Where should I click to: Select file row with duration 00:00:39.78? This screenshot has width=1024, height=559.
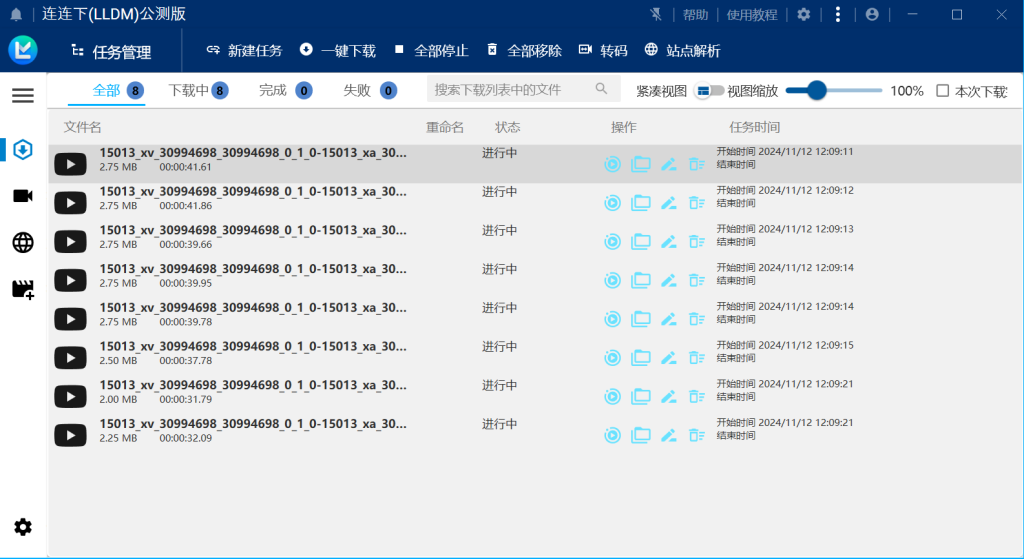[x=535, y=319]
